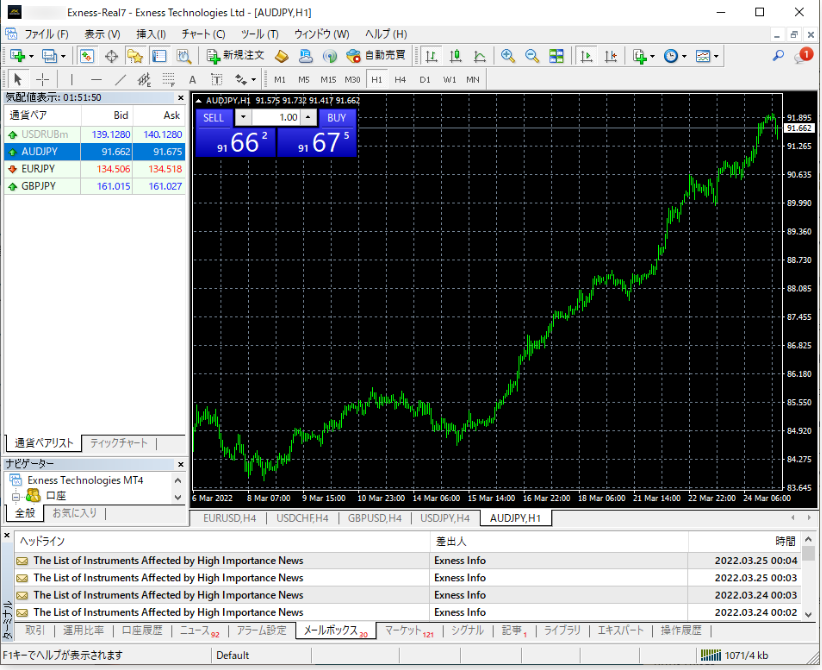
Task: Toggle chart auto scroll icon
Action: [x=587, y=56]
